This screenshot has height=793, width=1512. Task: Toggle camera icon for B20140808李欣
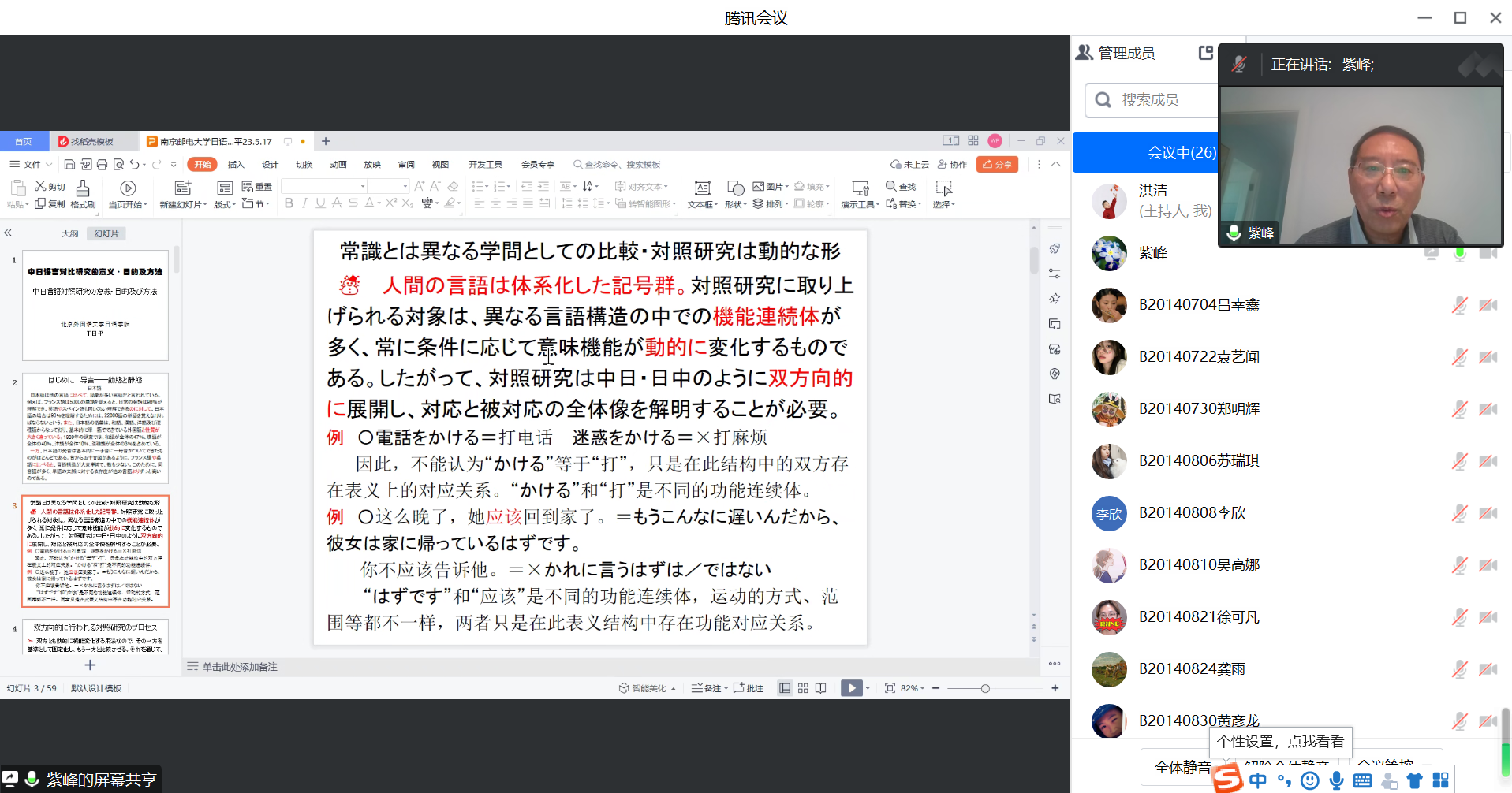point(1488,513)
